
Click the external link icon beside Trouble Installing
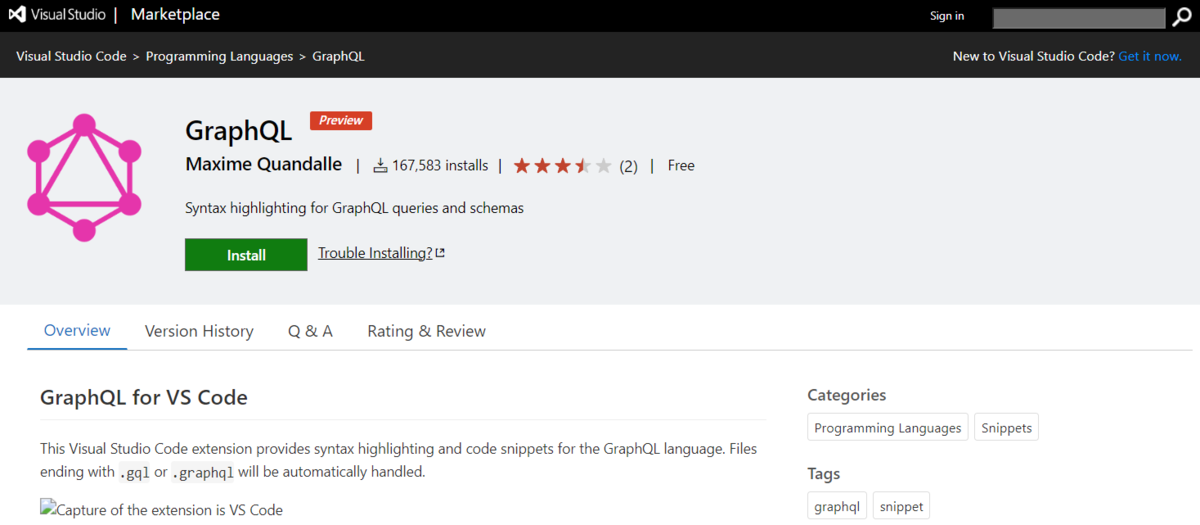click(440, 253)
